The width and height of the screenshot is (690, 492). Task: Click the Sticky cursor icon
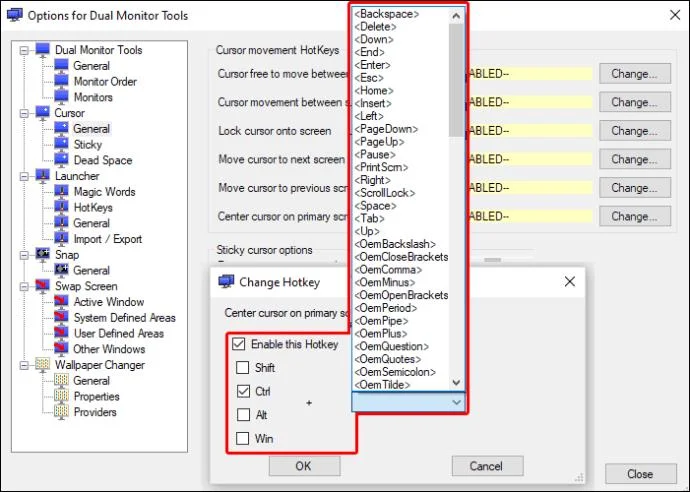tap(61, 144)
